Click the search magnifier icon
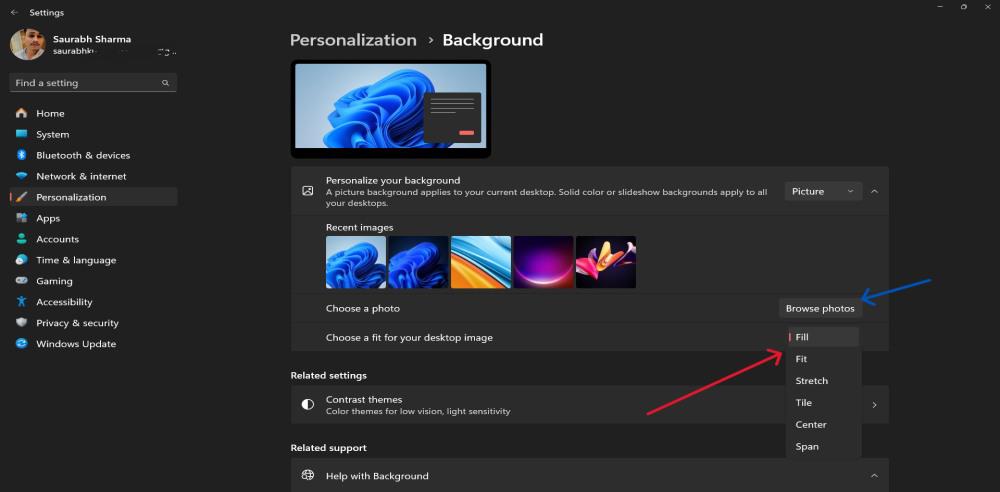Image resolution: width=1000 pixels, height=492 pixels. tap(165, 83)
